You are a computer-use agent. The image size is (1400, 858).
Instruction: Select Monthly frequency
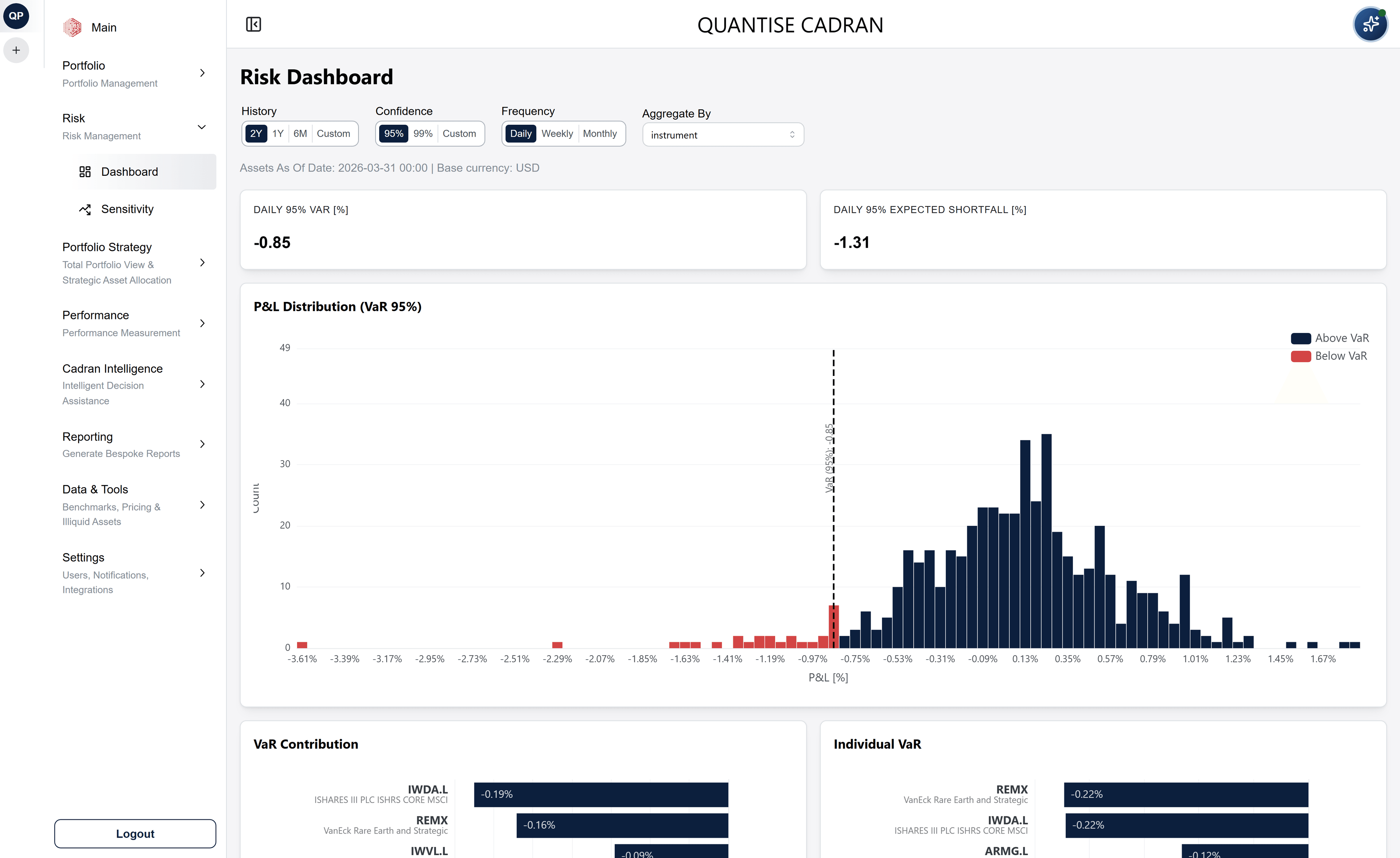[x=599, y=133]
